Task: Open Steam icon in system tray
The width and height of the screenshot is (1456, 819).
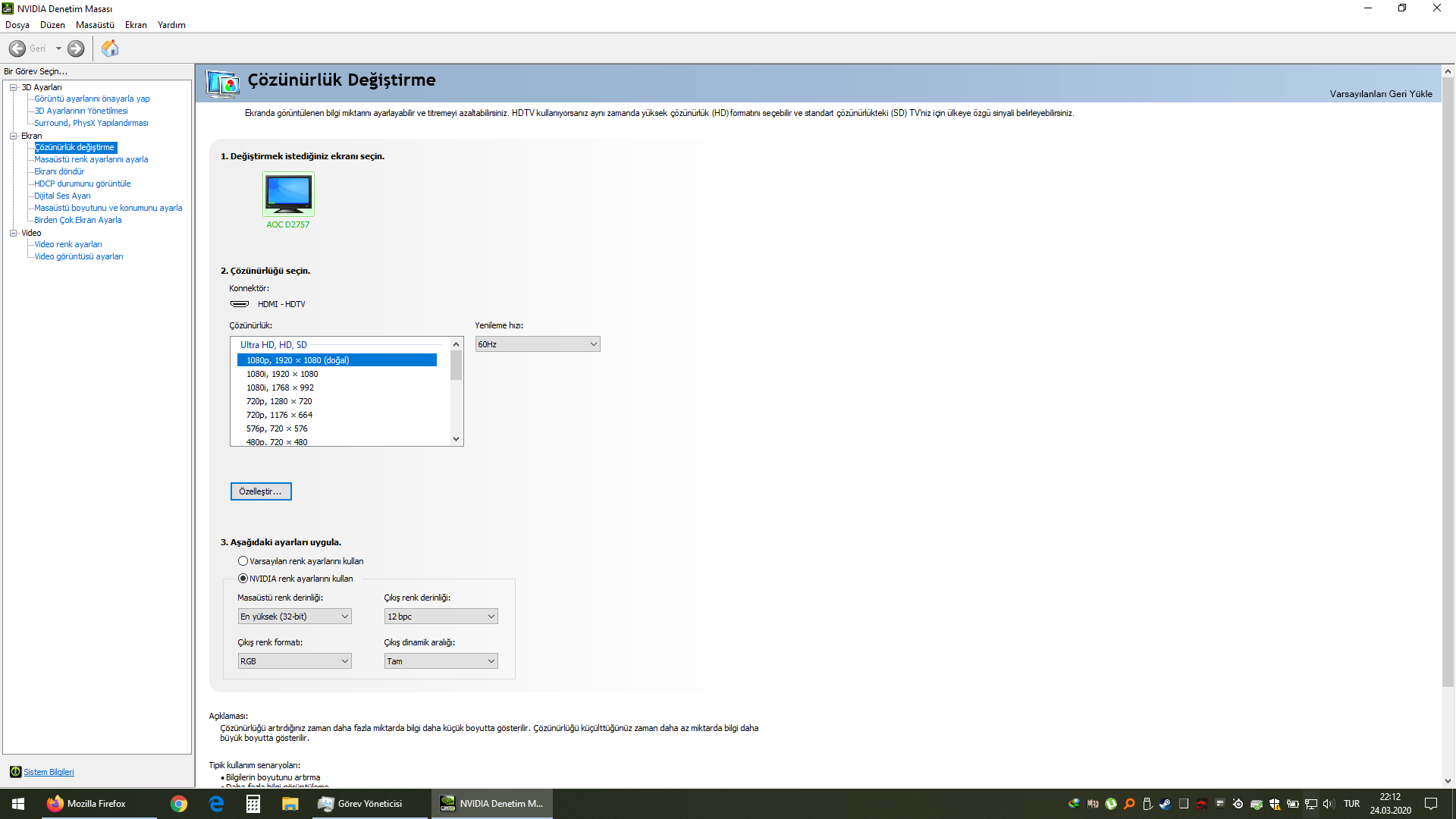Action: click(1165, 804)
